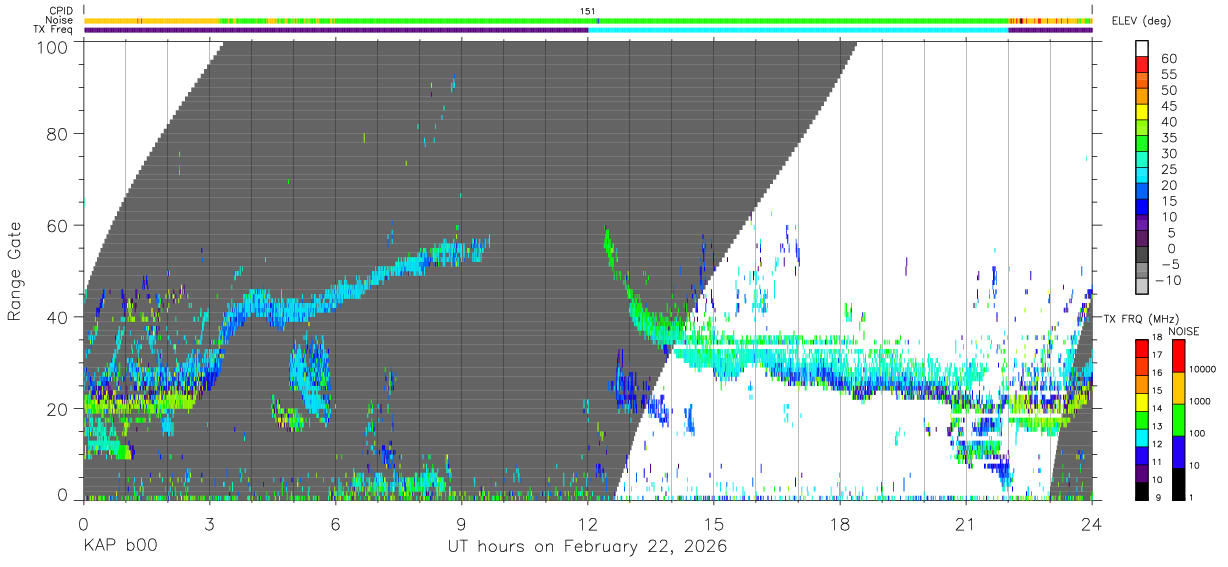Click the 1000 label on NOISE legend
This screenshot has height=567, width=1228.
(1201, 401)
